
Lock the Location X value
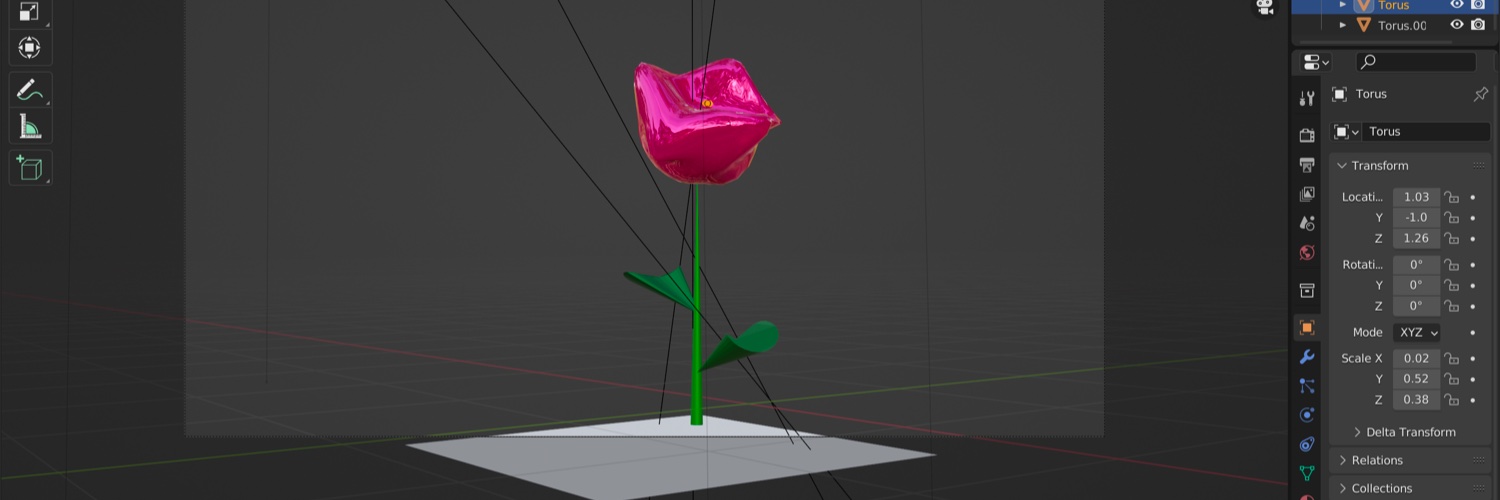click(x=1451, y=197)
